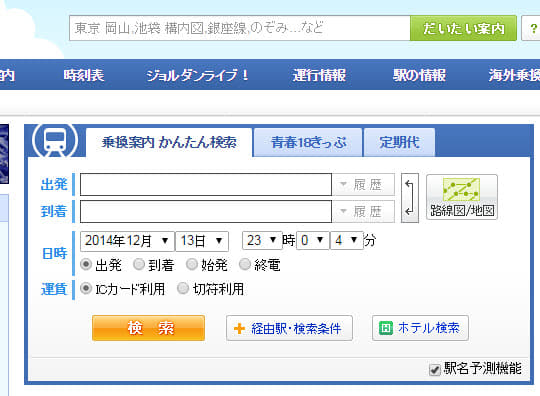Open 運行情報 in the navigation bar
Viewport: 540px width, 396px height.
[319, 75]
